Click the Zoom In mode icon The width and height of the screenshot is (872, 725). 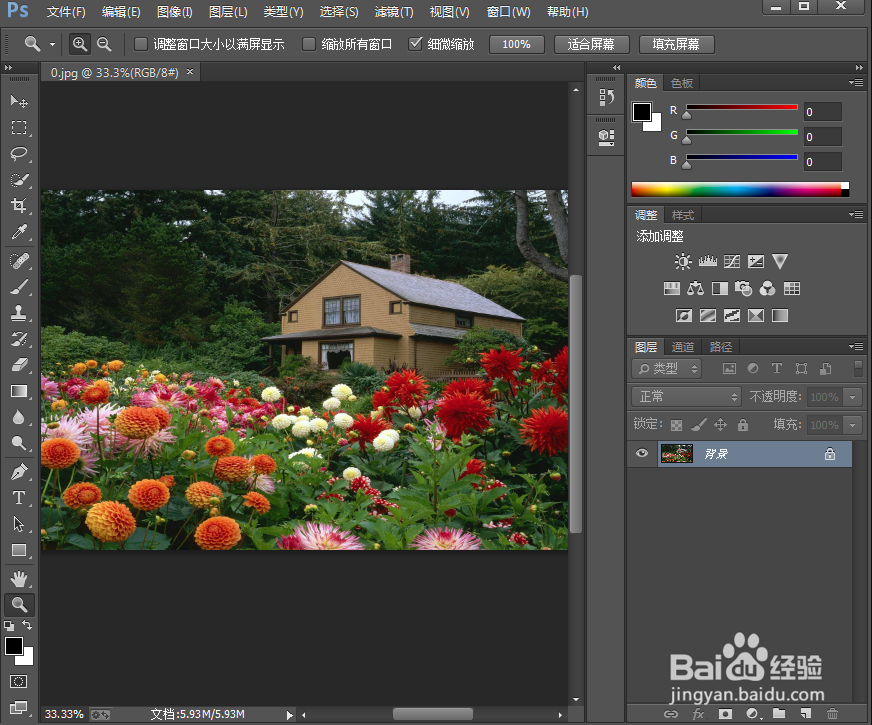click(x=80, y=44)
